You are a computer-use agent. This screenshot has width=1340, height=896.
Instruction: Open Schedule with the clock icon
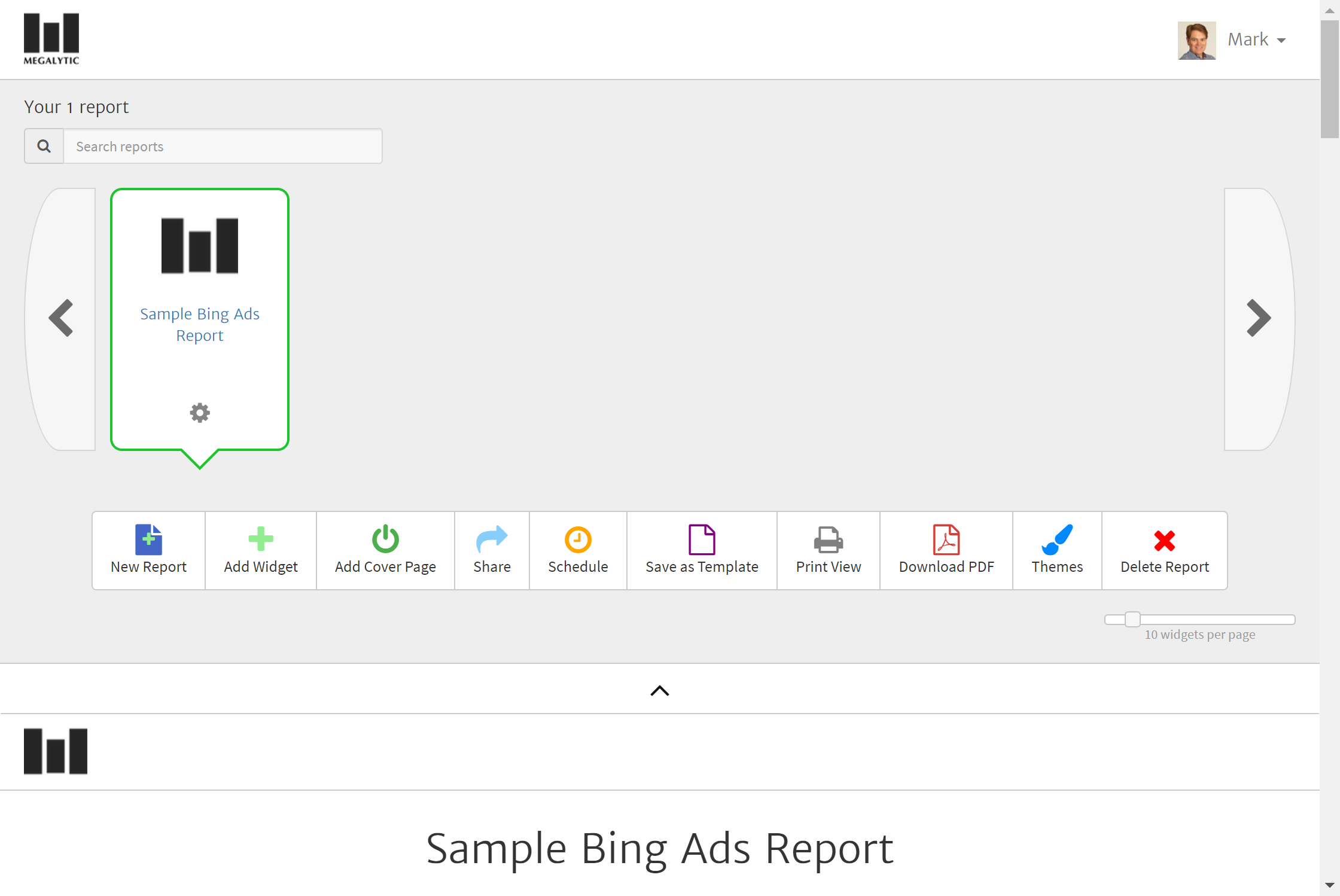coord(578,540)
